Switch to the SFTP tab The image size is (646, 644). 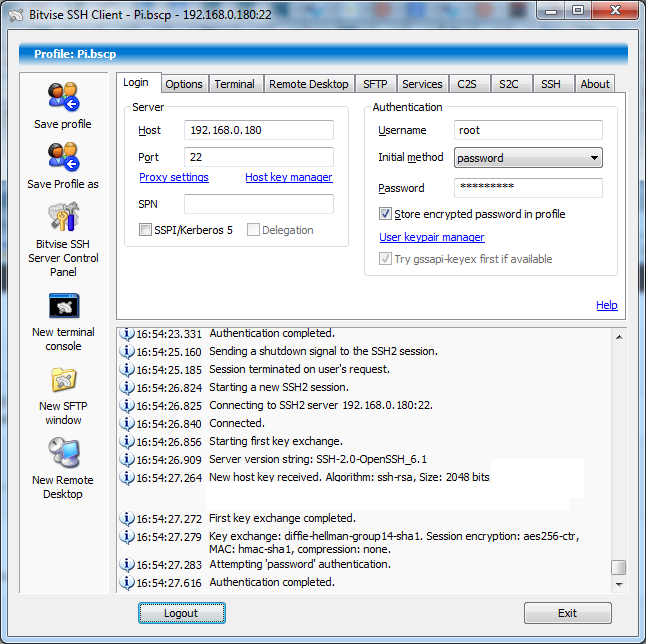click(375, 84)
